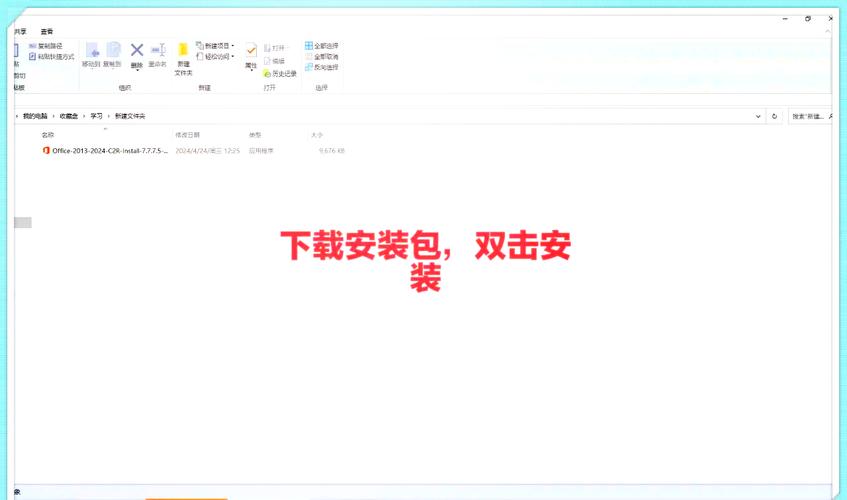The image size is (847, 500).
Task: Open the Share (共享) ribbon tab
Action: click(x=20, y=31)
